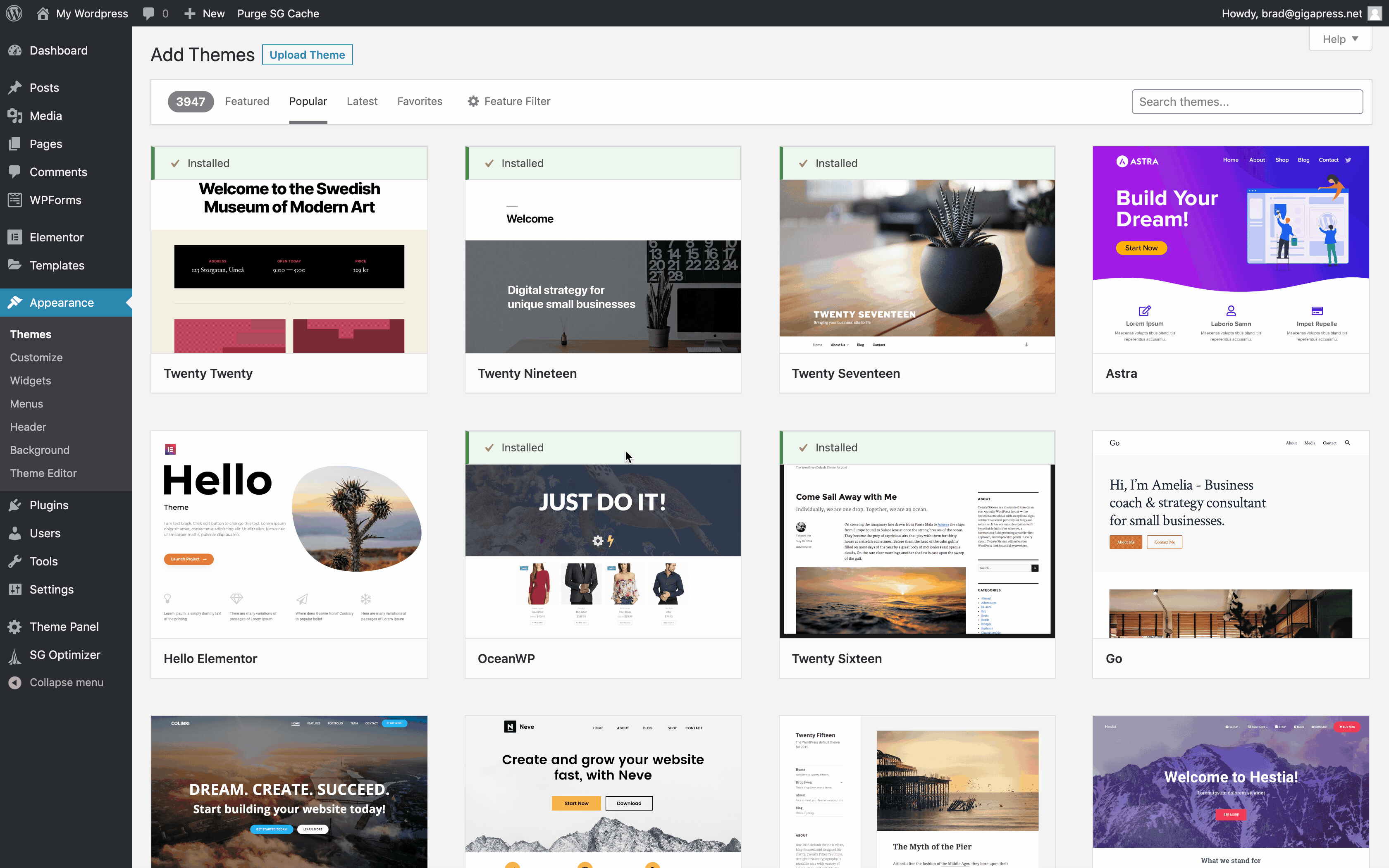Open the Neve theme thumbnail
The width and height of the screenshot is (1389, 868).
[x=603, y=792]
